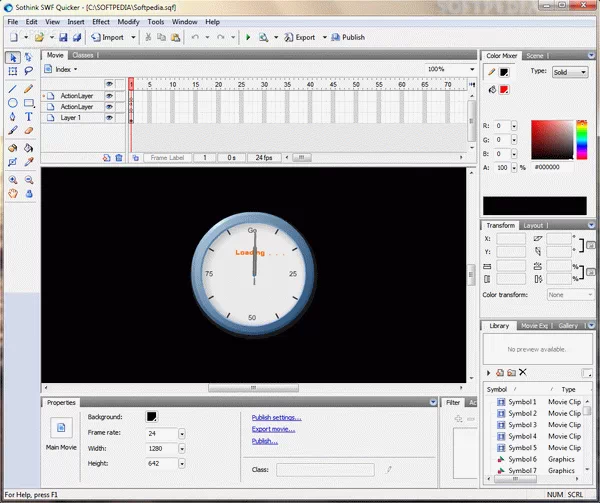Click the Background color swatch in Properties

pos(152,416)
